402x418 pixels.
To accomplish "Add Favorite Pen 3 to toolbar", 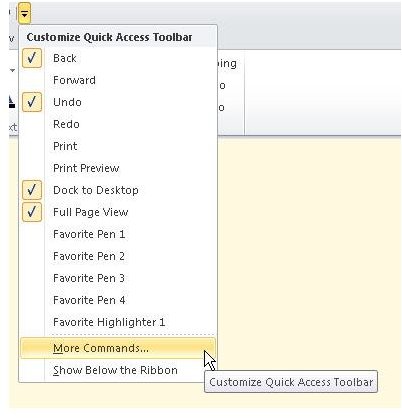I will (x=118, y=278).
